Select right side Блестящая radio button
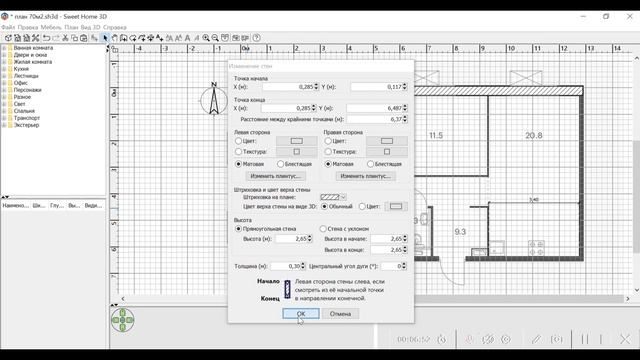This screenshot has height=360, width=640. coord(370,164)
